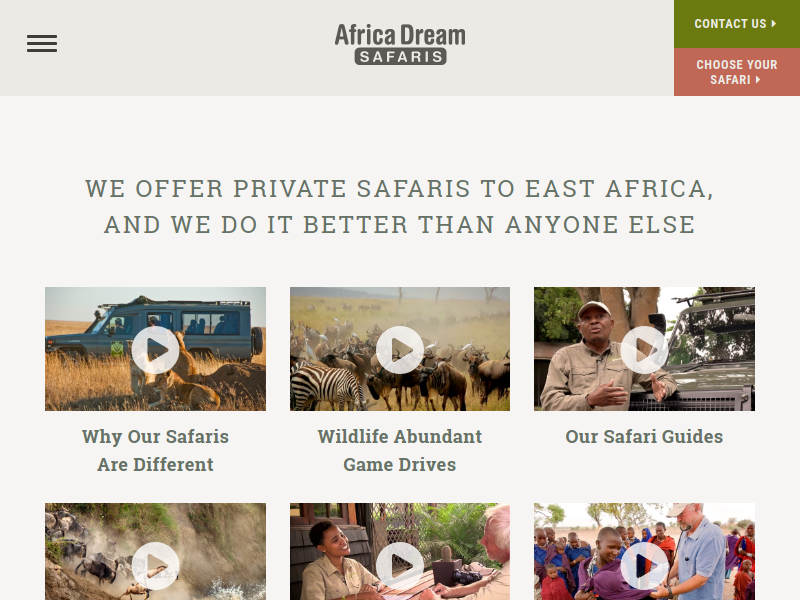Click the Contact Us button

737,24
